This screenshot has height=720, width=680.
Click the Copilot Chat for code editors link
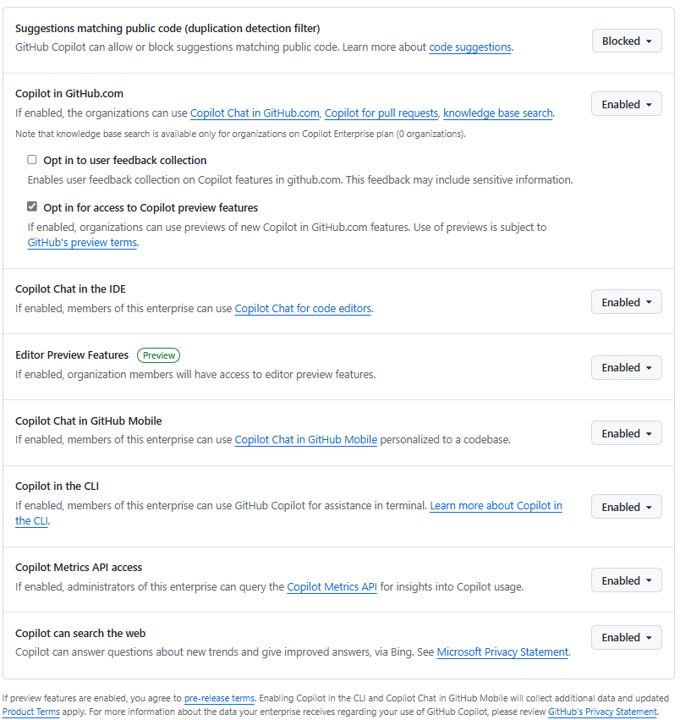coord(303,309)
